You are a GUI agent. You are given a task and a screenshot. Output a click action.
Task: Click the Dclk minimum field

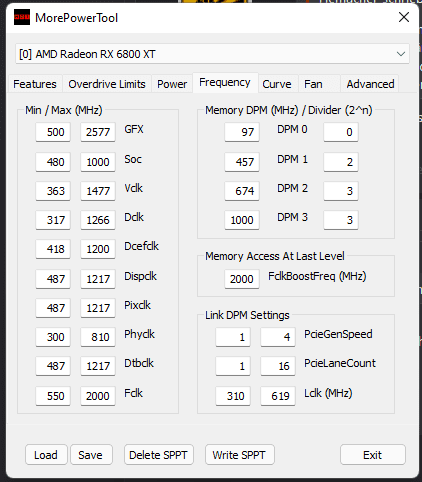pos(53,220)
